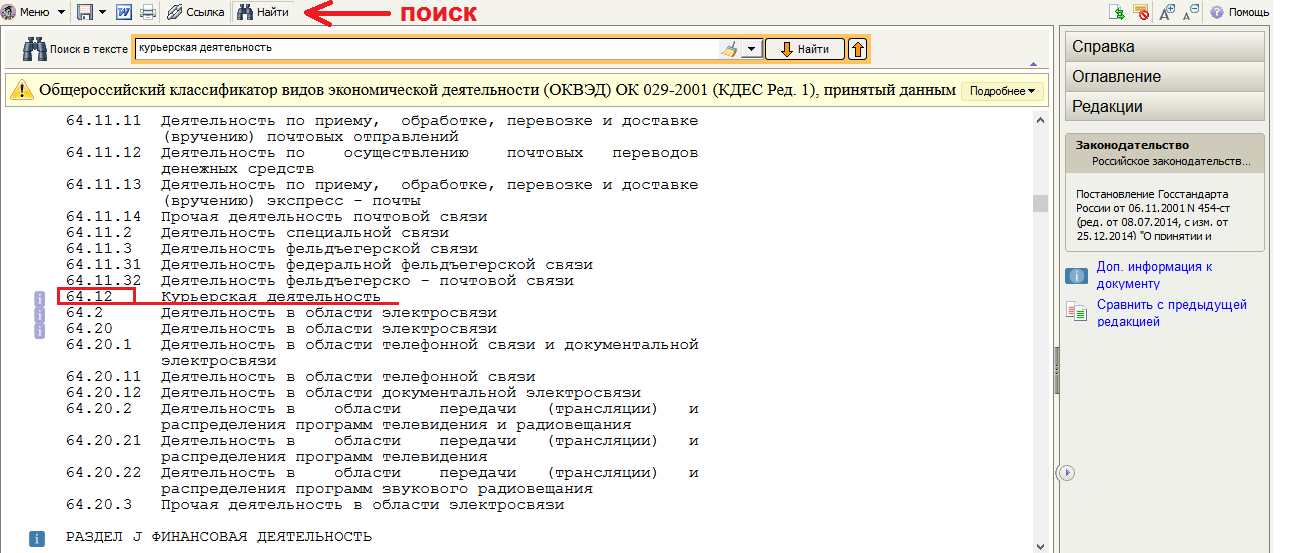Save document with the floppy disk icon

click(85, 12)
